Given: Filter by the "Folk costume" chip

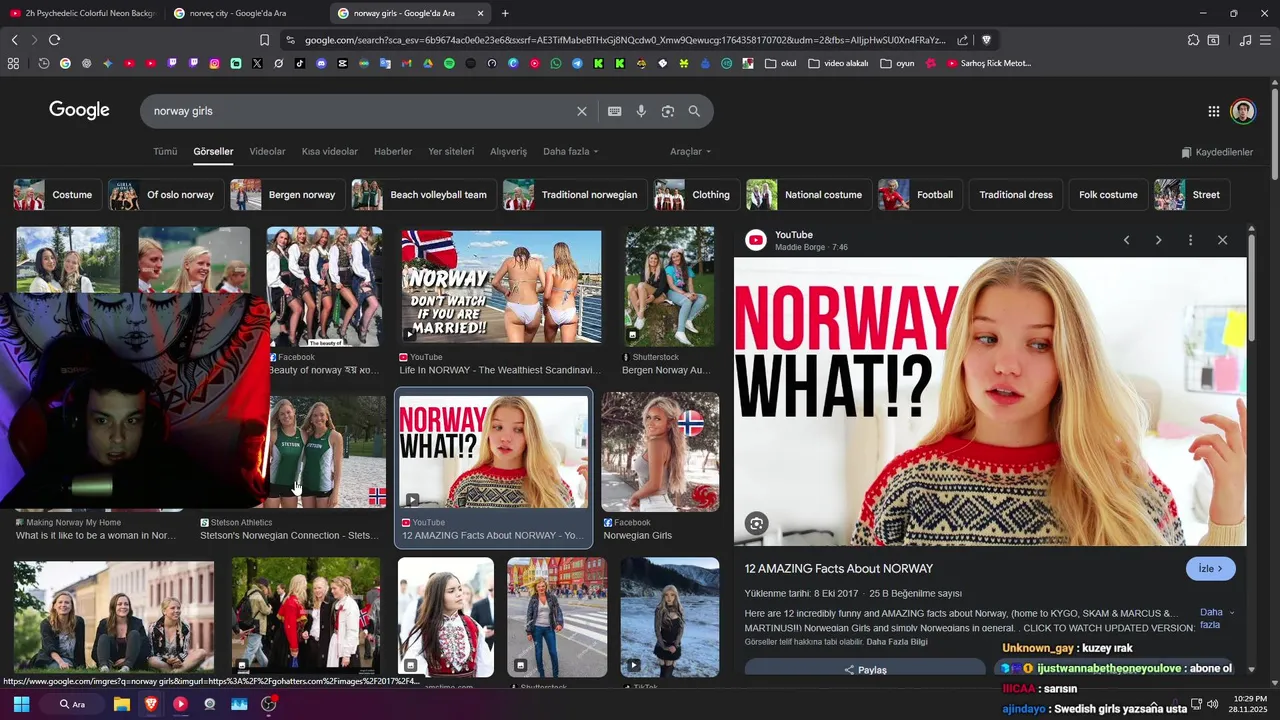Looking at the screenshot, I should (1108, 195).
